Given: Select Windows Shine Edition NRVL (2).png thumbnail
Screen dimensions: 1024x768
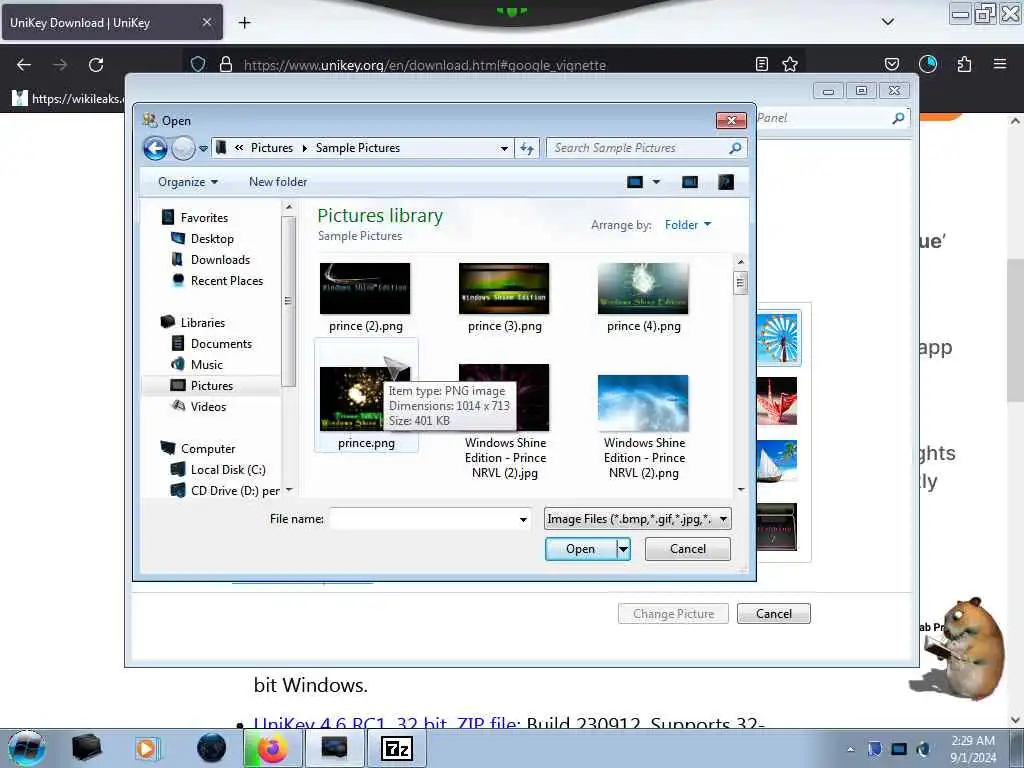Looking at the screenshot, I should (x=643, y=403).
